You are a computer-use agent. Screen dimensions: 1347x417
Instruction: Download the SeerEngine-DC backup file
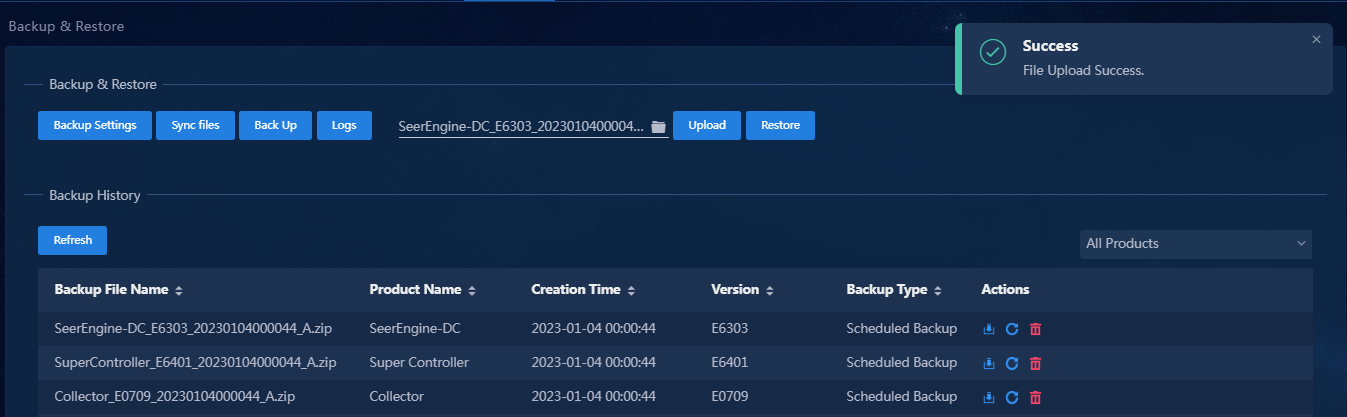989,329
